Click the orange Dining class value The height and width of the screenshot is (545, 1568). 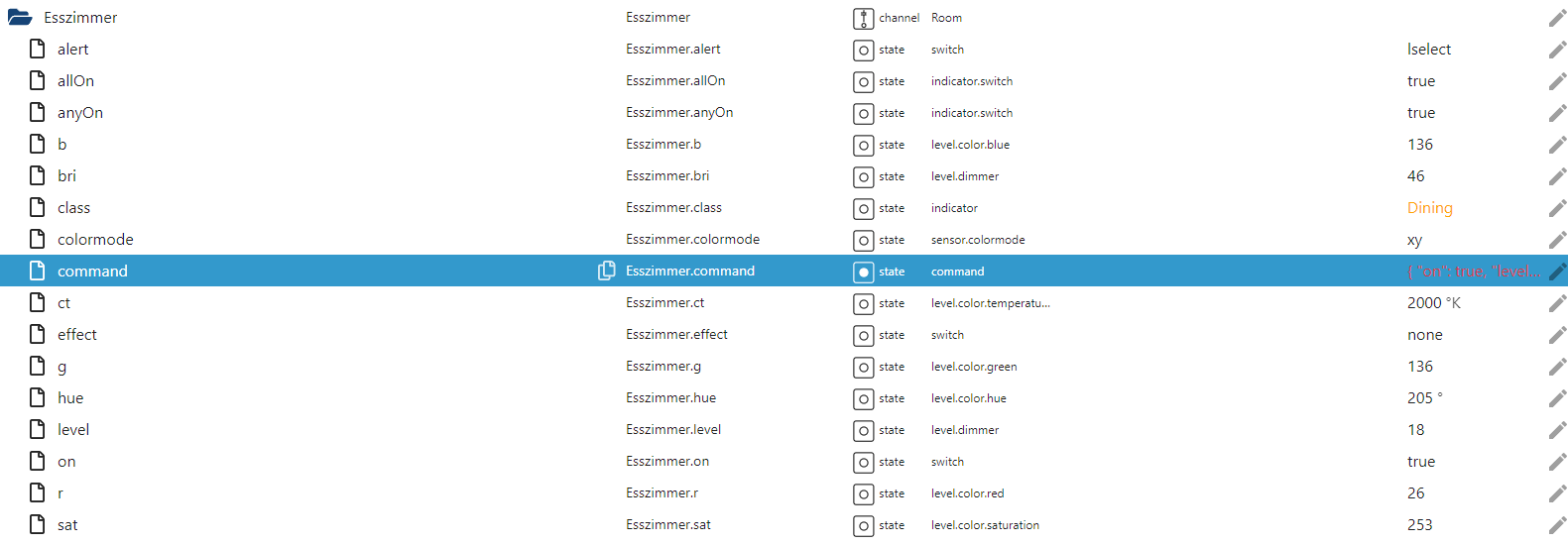(1429, 208)
